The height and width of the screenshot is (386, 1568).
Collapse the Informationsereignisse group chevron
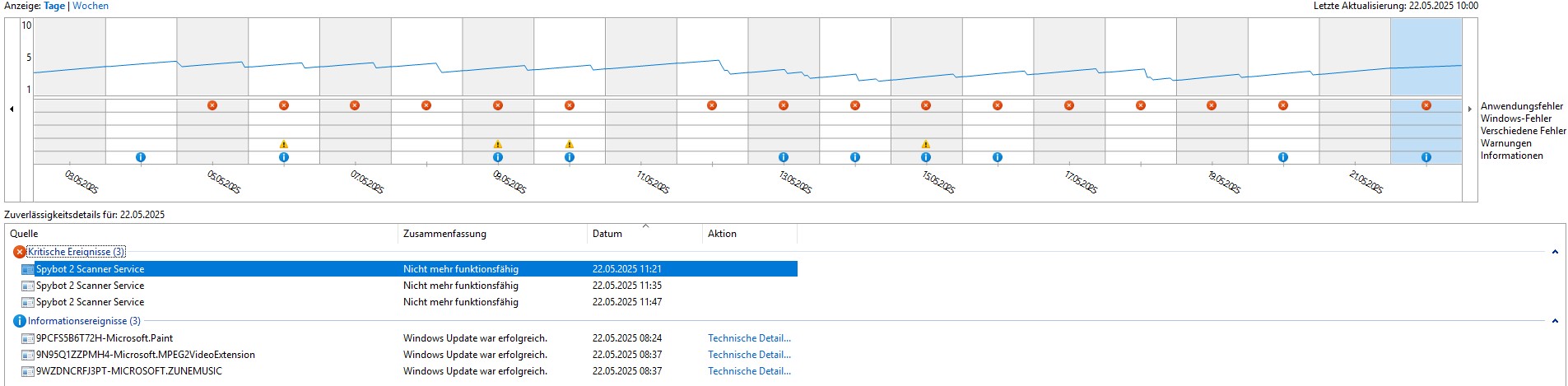(x=1555, y=321)
